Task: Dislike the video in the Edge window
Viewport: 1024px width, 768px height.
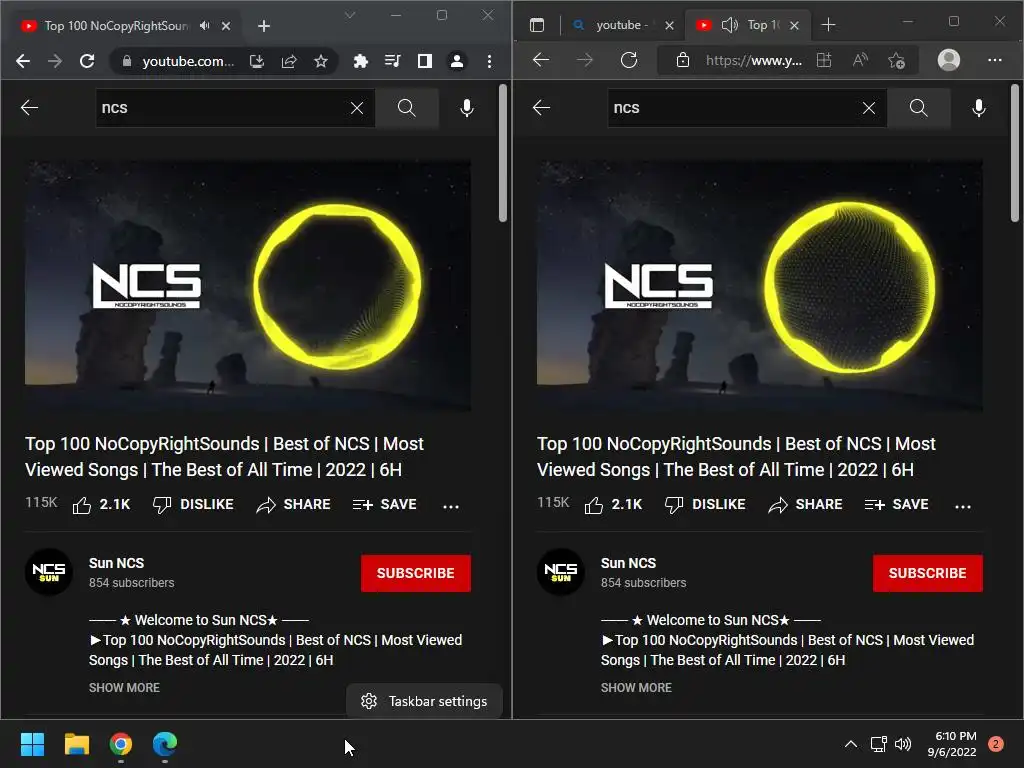Action: [x=705, y=505]
